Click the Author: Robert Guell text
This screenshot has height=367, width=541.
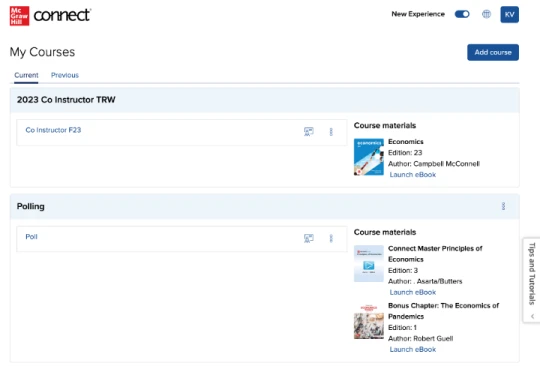point(421,338)
